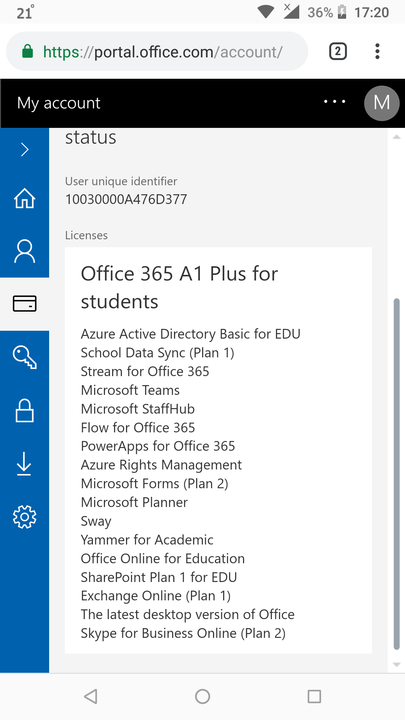Image resolution: width=405 pixels, height=720 pixels.
Task: Tap Android recent apps square button
Action: 314,697
